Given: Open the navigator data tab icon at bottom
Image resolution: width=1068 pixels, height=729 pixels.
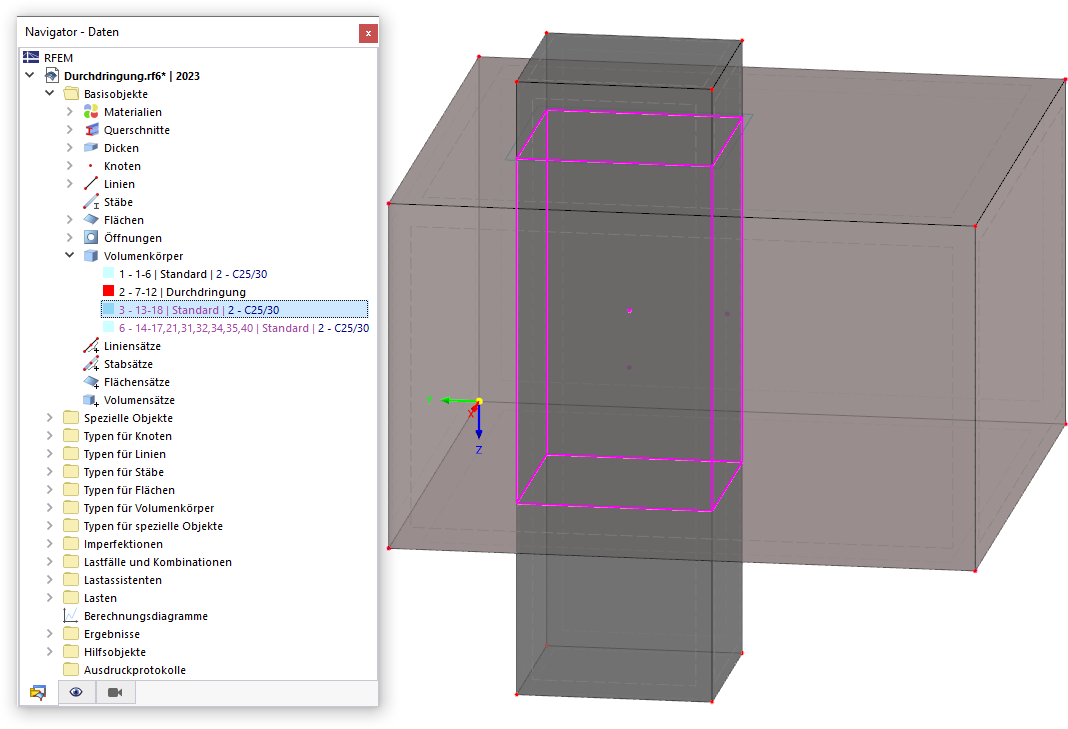Looking at the screenshot, I should (38, 692).
